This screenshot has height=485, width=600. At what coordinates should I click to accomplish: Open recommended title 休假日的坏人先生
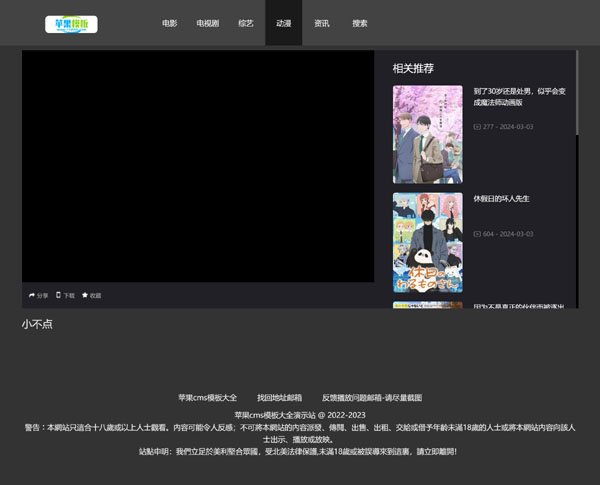[x=501, y=199]
